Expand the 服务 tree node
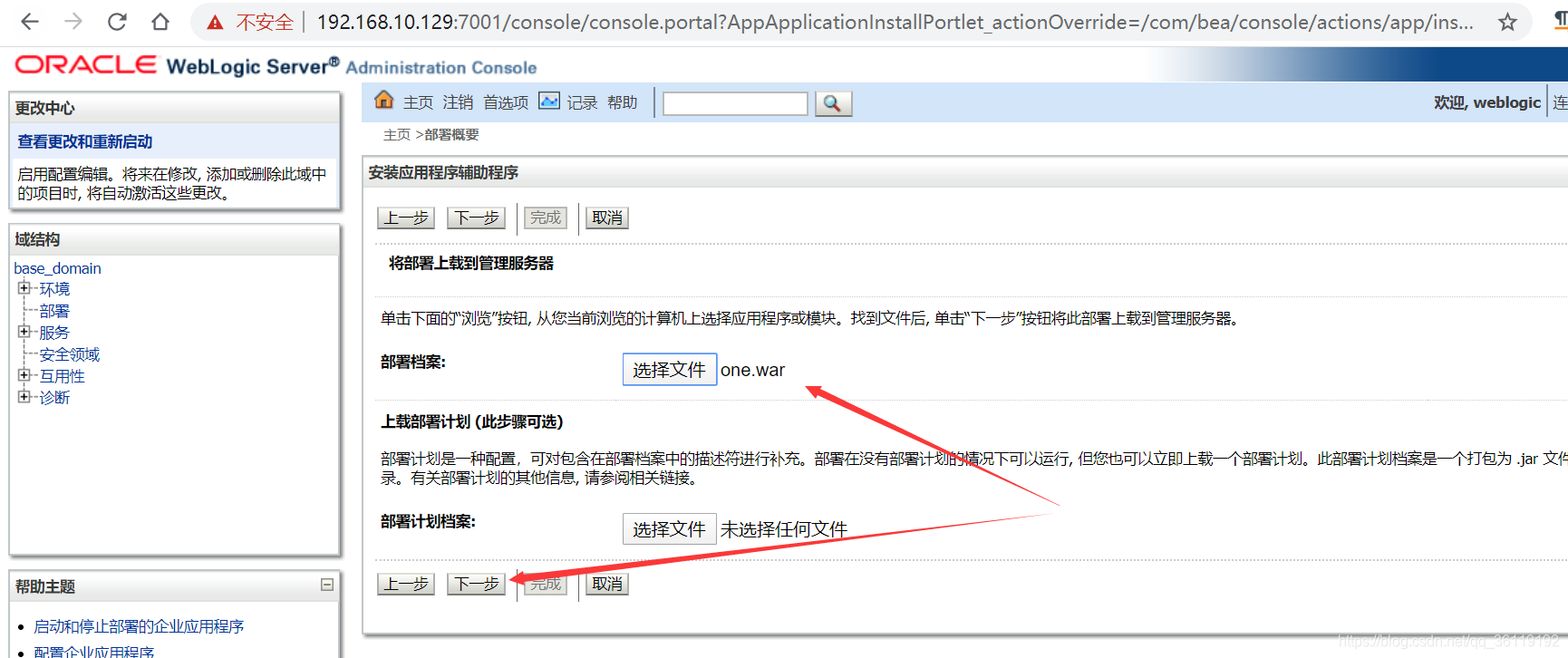This screenshot has width=1568, height=658. tap(24, 332)
